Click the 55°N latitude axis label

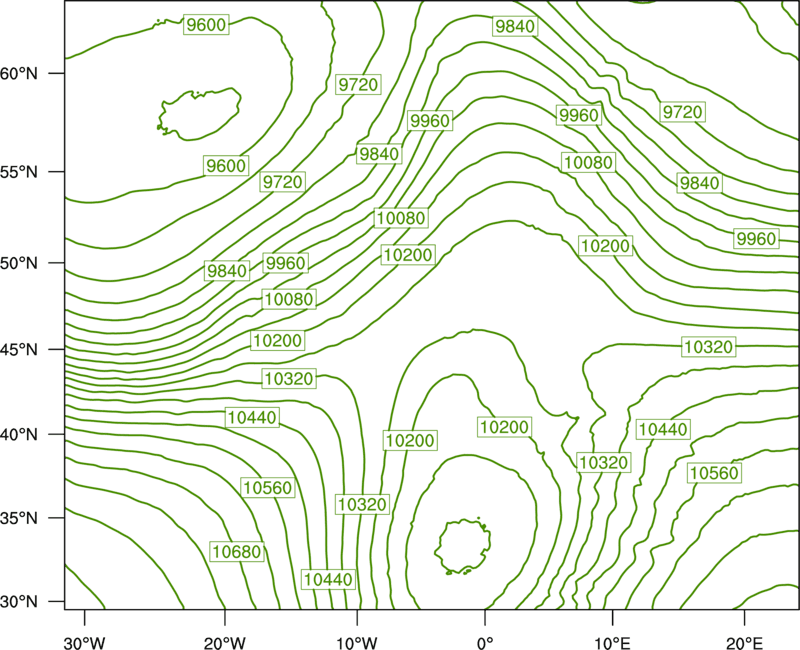pyautogui.click(x=19, y=172)
